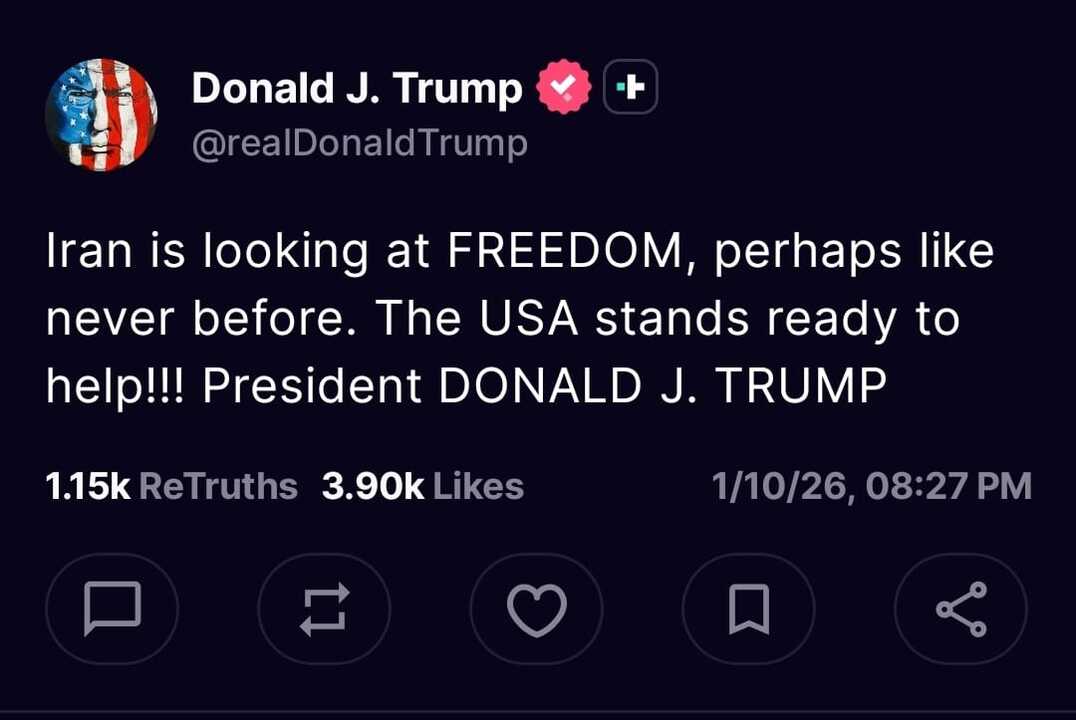Reply using the comment bubble icon
The image size is (1076, 720).
point(113,609)
